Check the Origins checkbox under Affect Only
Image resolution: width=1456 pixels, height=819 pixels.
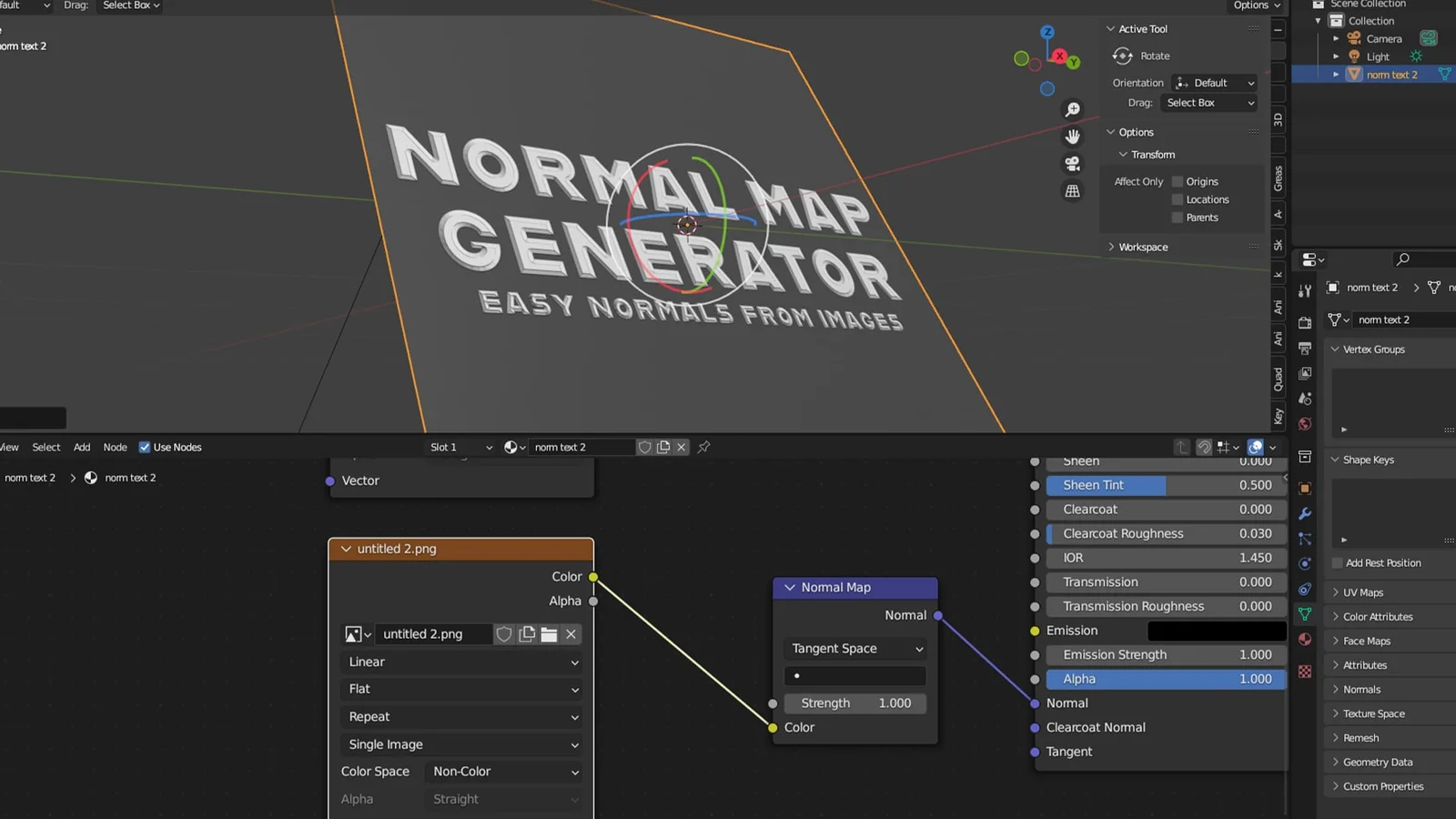tap(1178, 181)
